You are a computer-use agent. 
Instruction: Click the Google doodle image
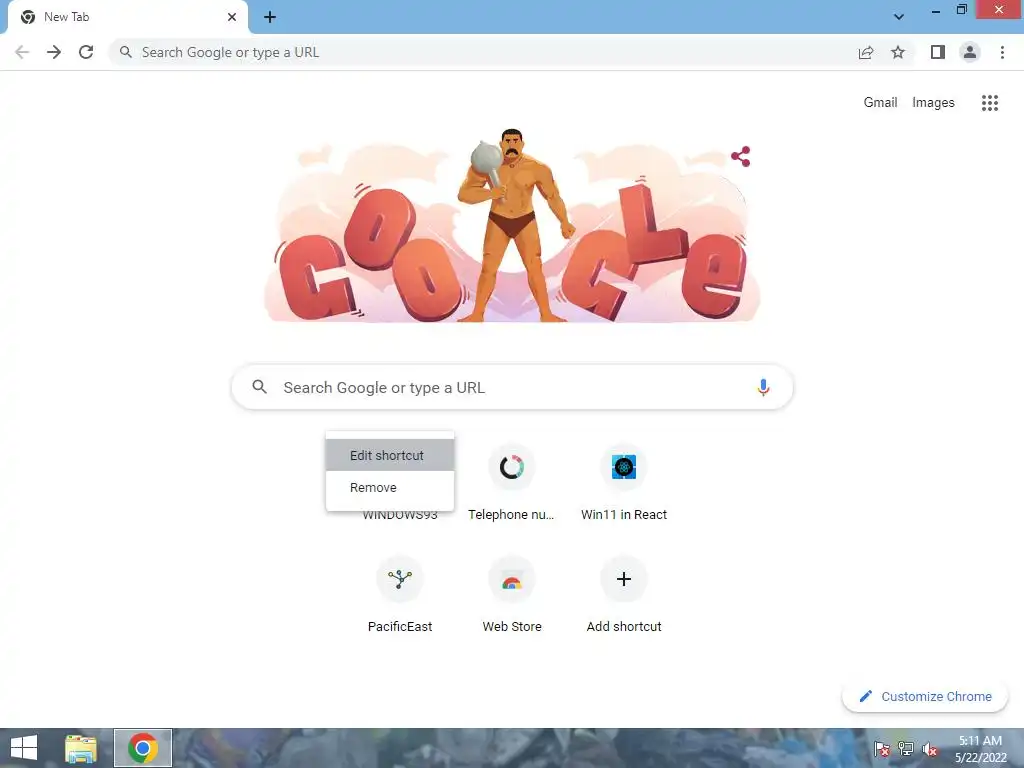click(x=511, y=225)
